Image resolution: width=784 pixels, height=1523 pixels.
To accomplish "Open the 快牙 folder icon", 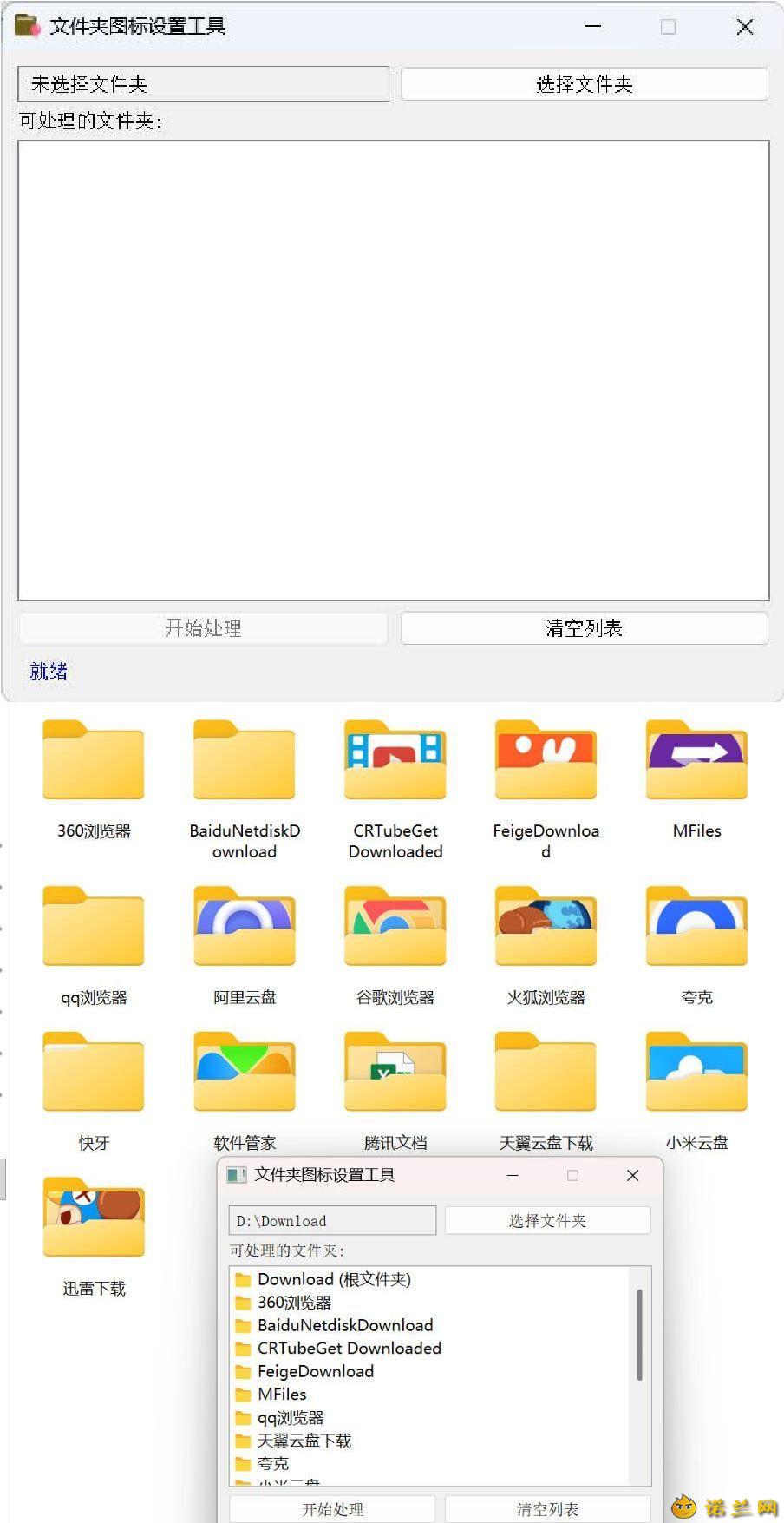I will point(94,1073).
